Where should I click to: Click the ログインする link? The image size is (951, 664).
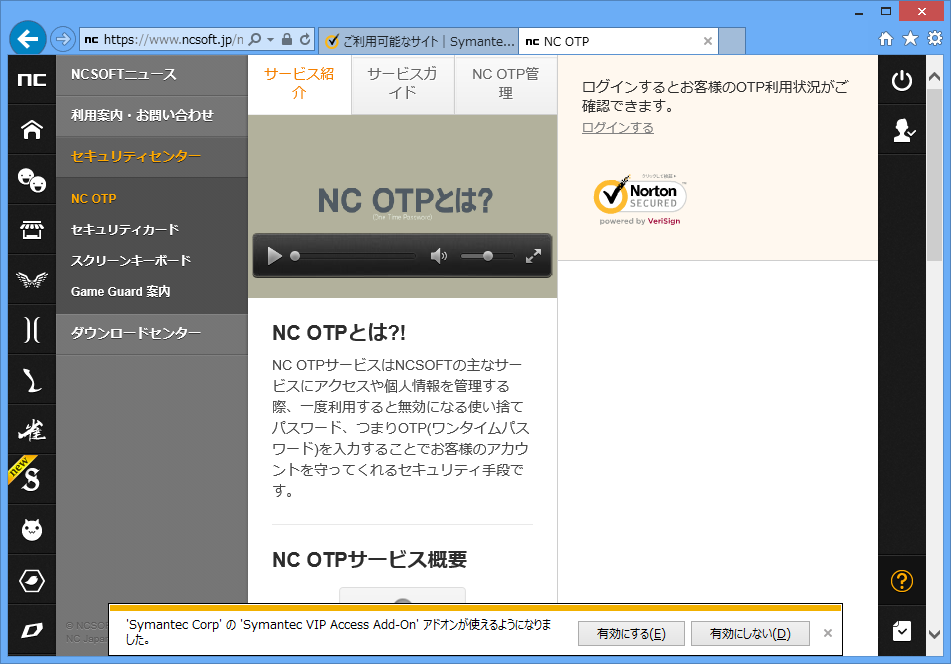coord(617,127)
